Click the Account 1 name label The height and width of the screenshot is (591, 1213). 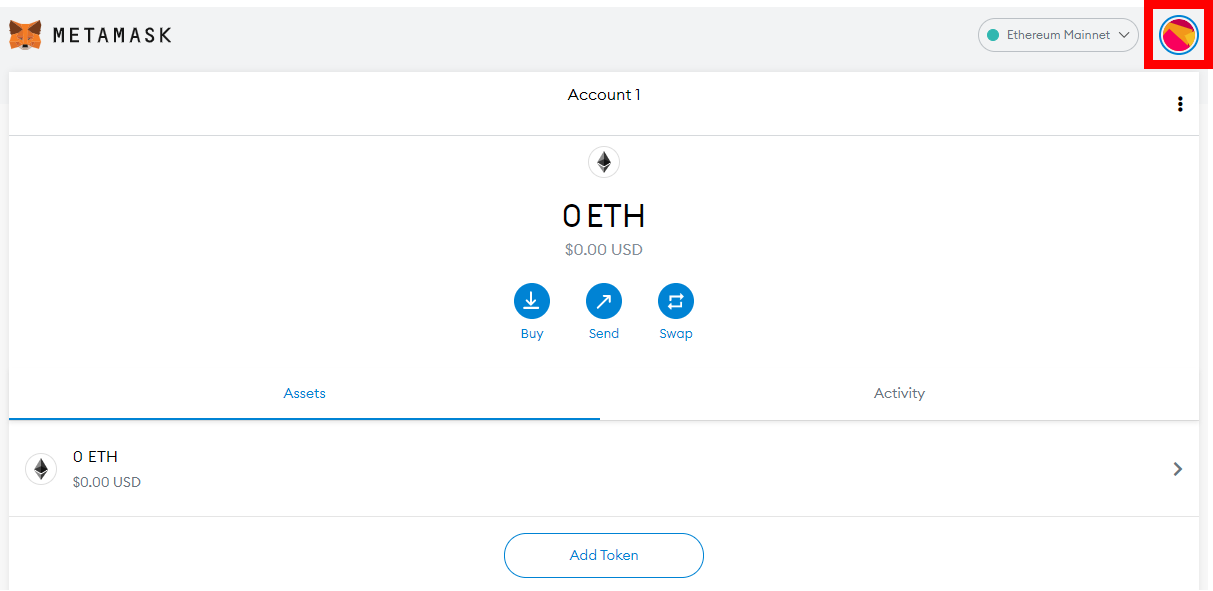pos(604,95)
